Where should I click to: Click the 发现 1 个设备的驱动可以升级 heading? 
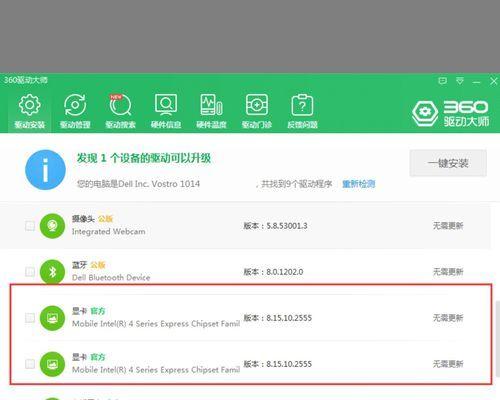click(x=144, y=158)
